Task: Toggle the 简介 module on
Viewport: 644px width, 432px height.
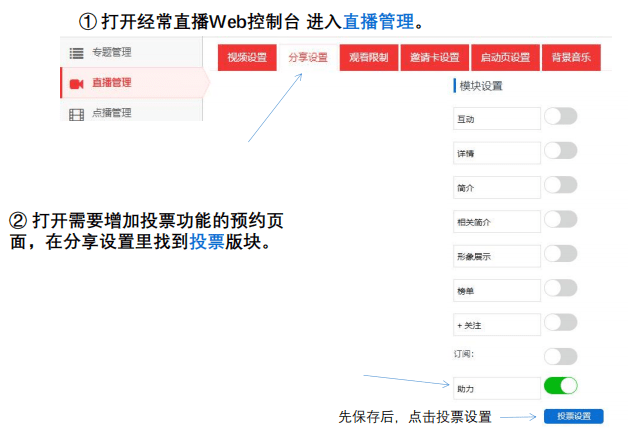Action: coord(560,185)
